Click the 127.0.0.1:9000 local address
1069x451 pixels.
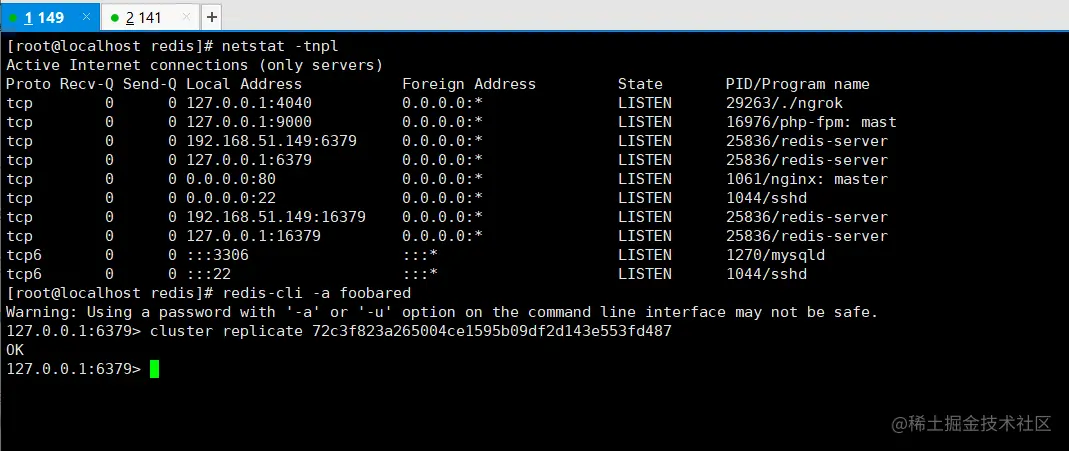(x=249, y=123)
